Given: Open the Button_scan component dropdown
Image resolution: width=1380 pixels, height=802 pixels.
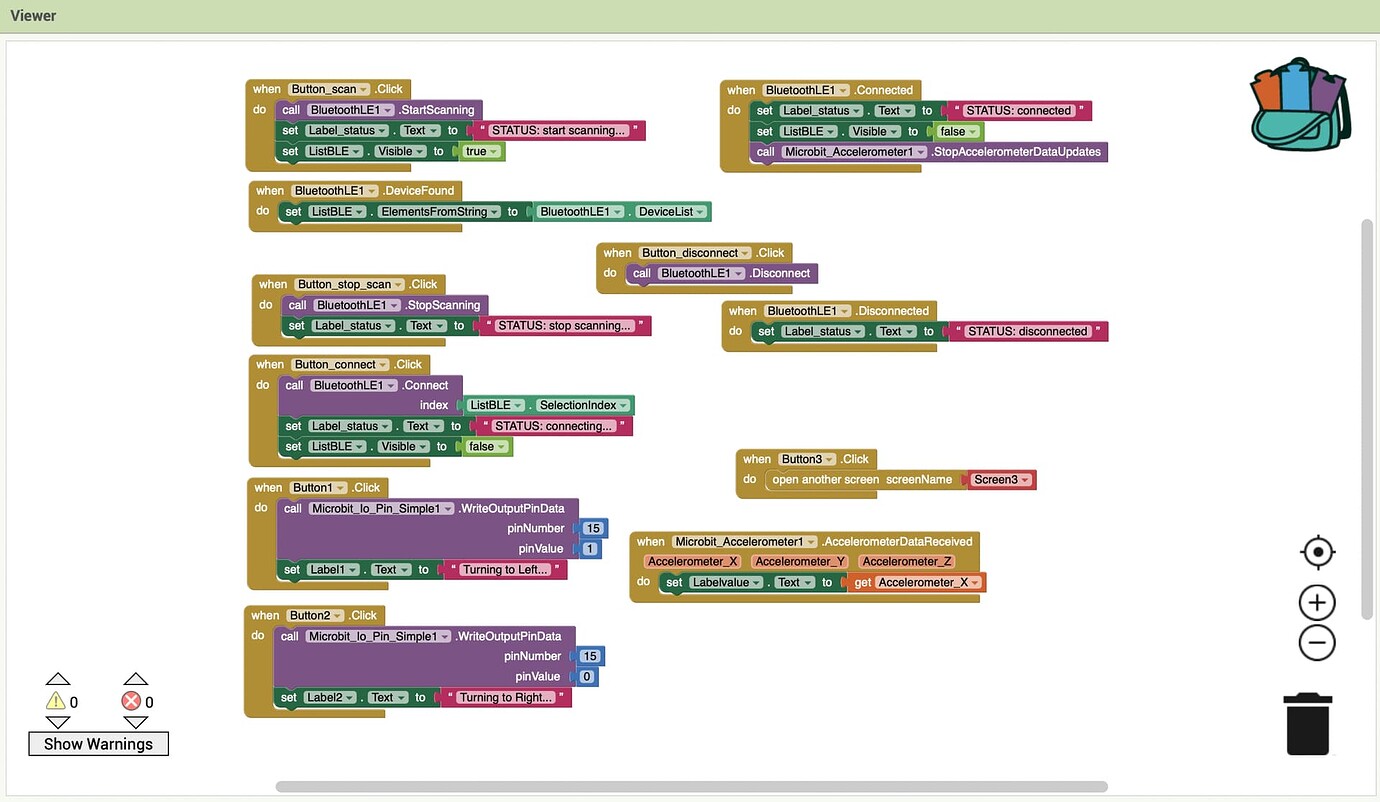Looking at the screenshot, I should point(364,89).
